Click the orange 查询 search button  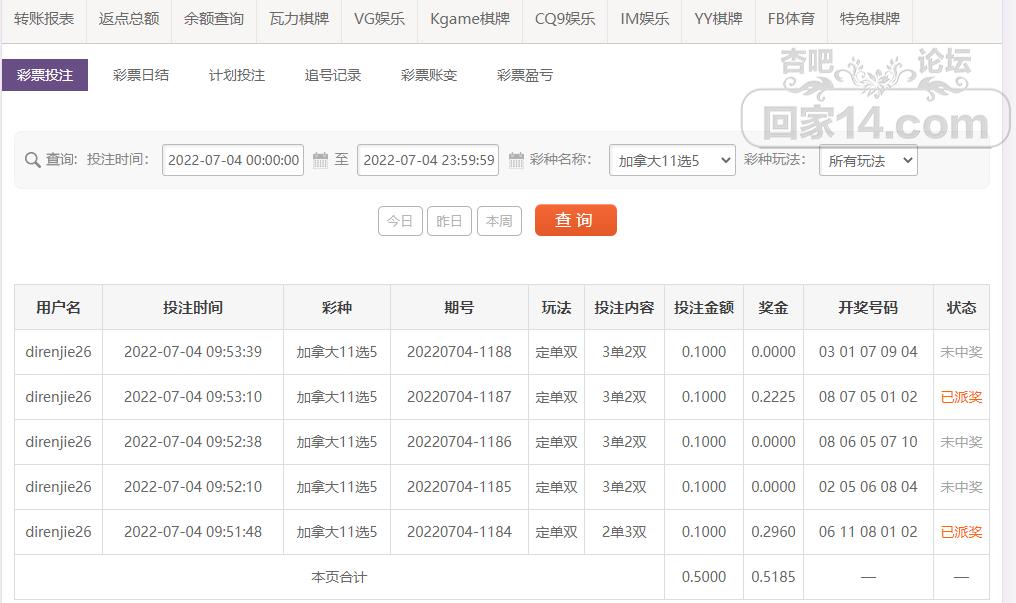pos(575,221)
